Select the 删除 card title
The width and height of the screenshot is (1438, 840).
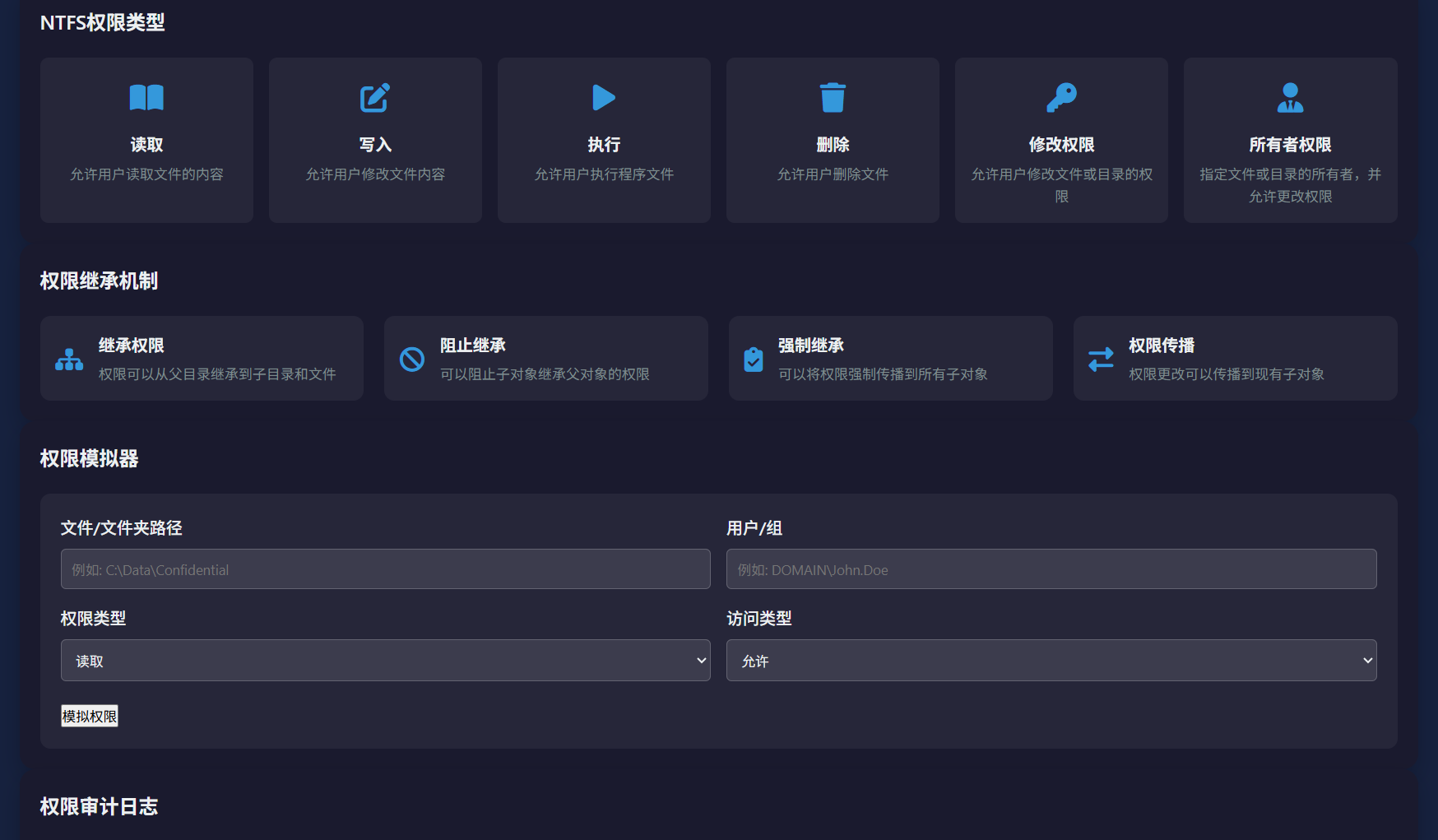tap(833, 145)
